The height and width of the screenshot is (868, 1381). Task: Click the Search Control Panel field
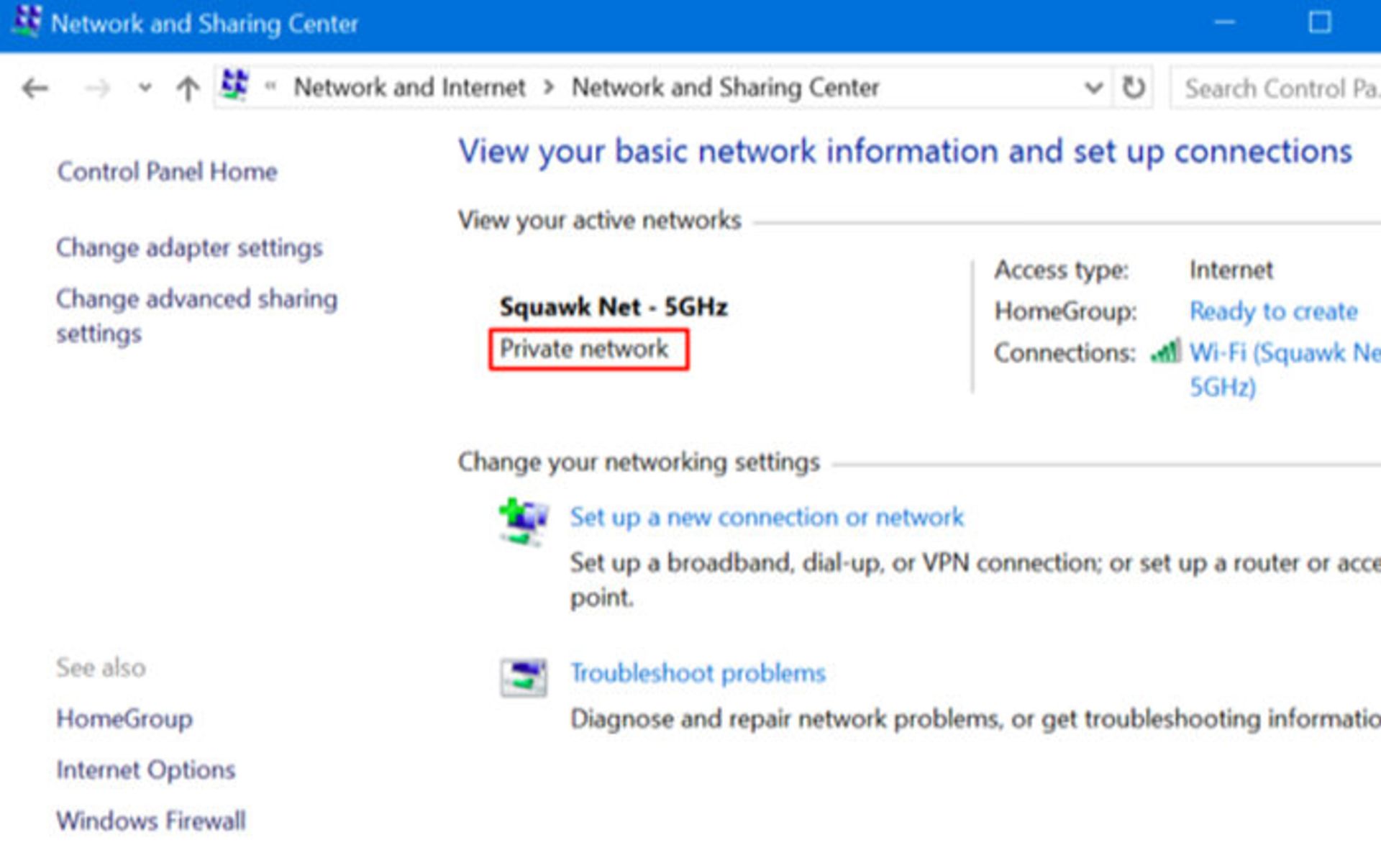[1277, 88]
